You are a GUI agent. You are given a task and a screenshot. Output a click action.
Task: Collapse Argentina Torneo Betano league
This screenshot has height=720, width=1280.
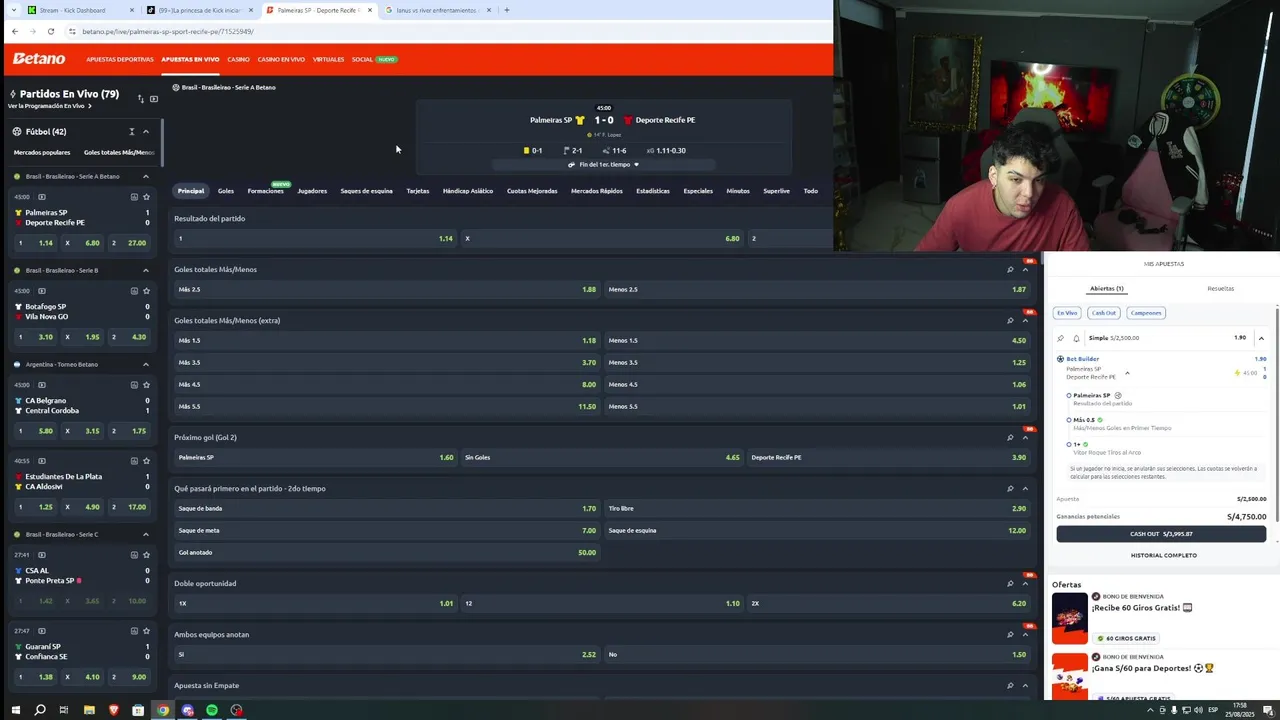(145, 364)
